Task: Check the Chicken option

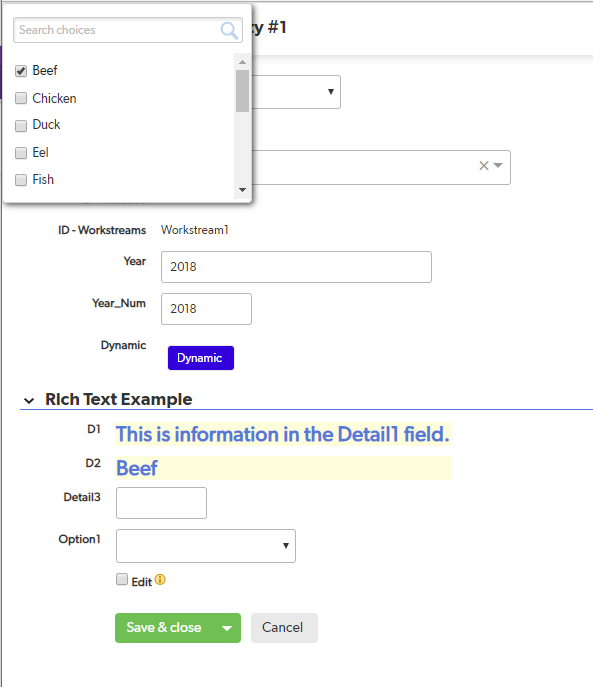Action: click(21, 98)
